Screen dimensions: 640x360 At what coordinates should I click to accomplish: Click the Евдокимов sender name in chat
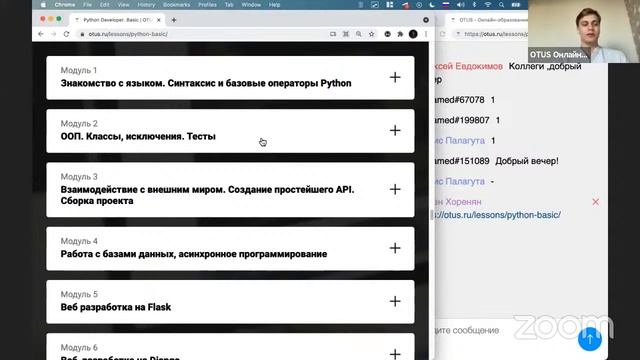coord(469,66)
